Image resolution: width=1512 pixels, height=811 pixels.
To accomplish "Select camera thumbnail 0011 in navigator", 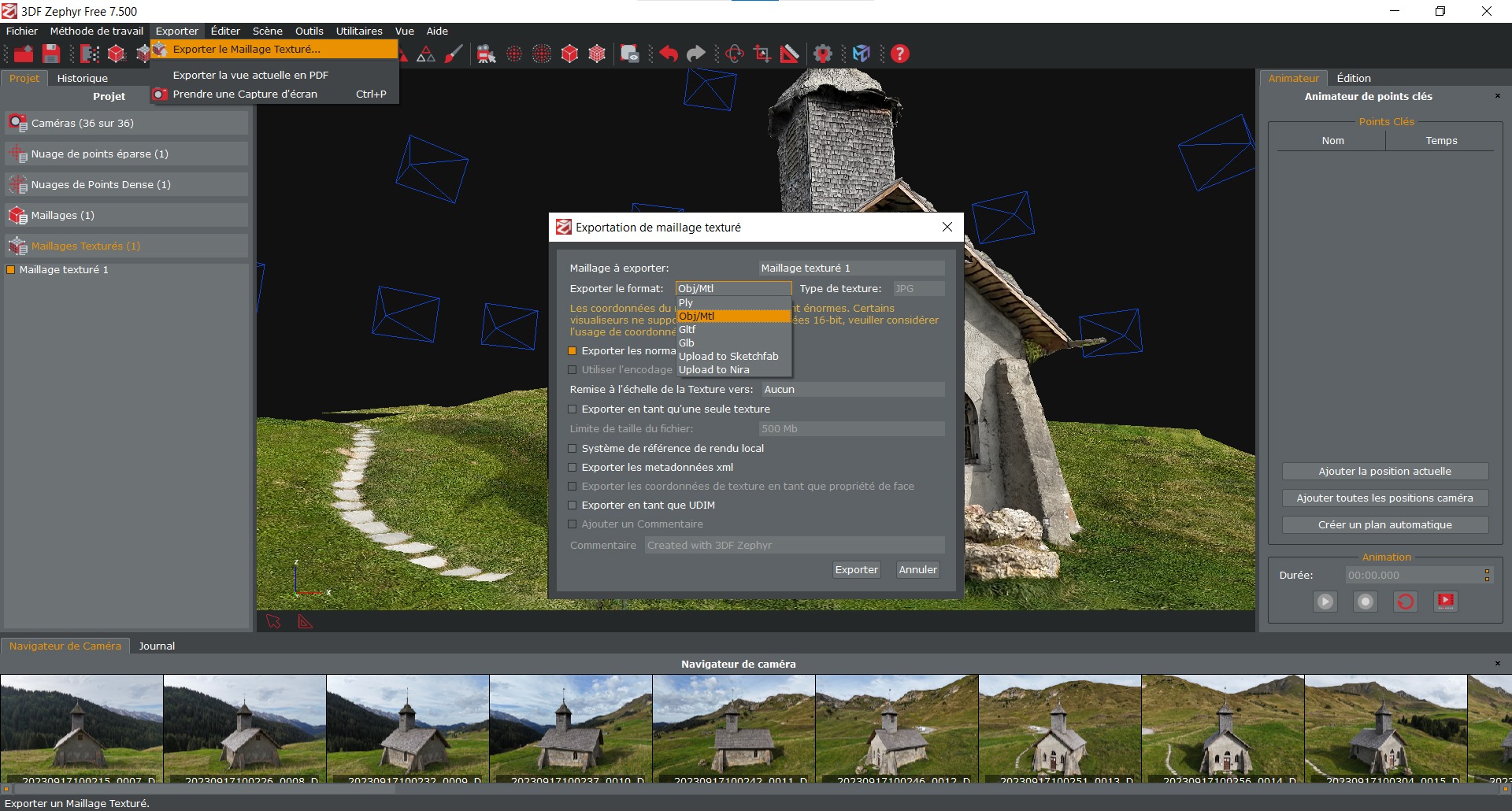I will coord(734,728).
